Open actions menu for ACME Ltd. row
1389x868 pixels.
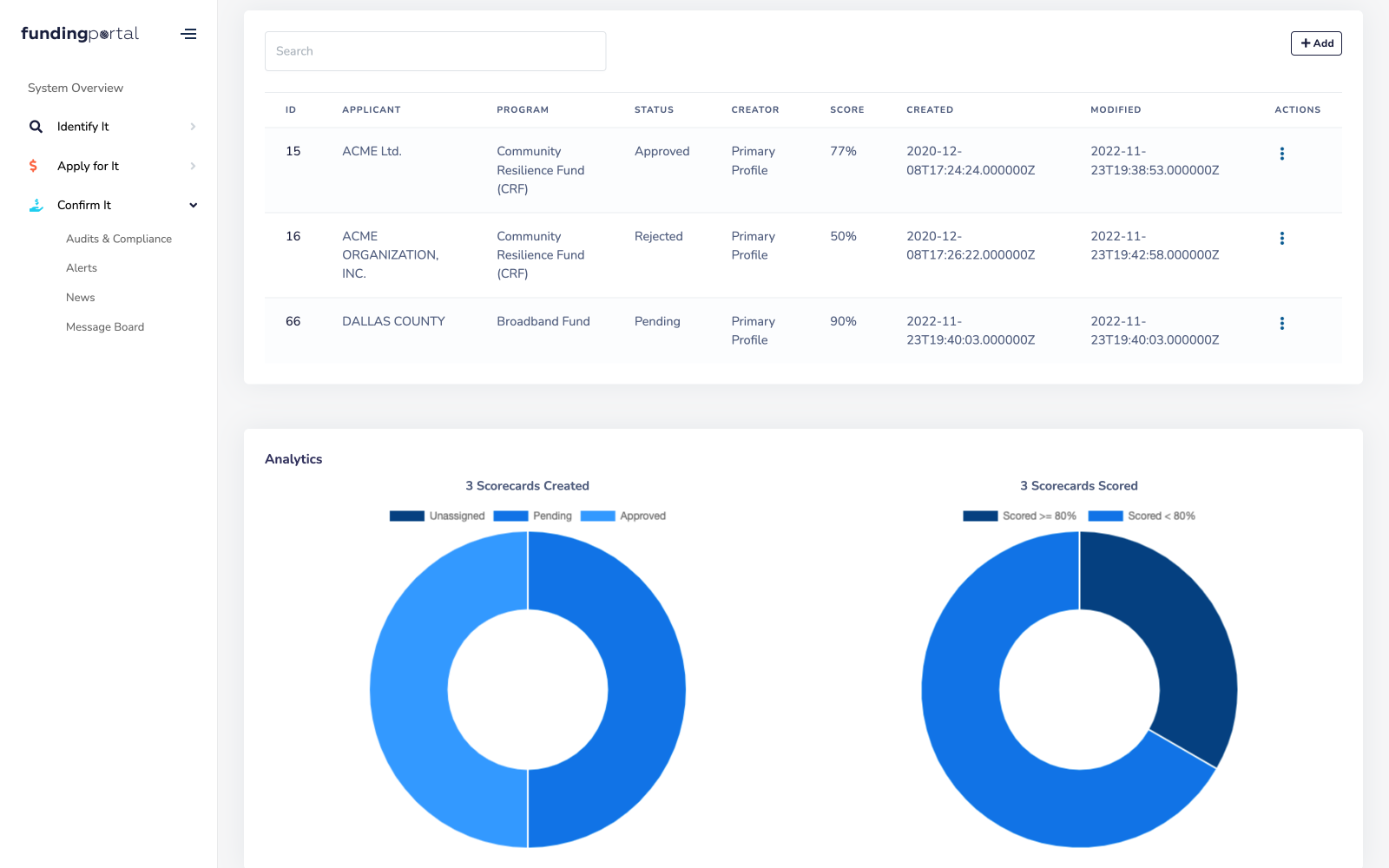[1282, 153]
